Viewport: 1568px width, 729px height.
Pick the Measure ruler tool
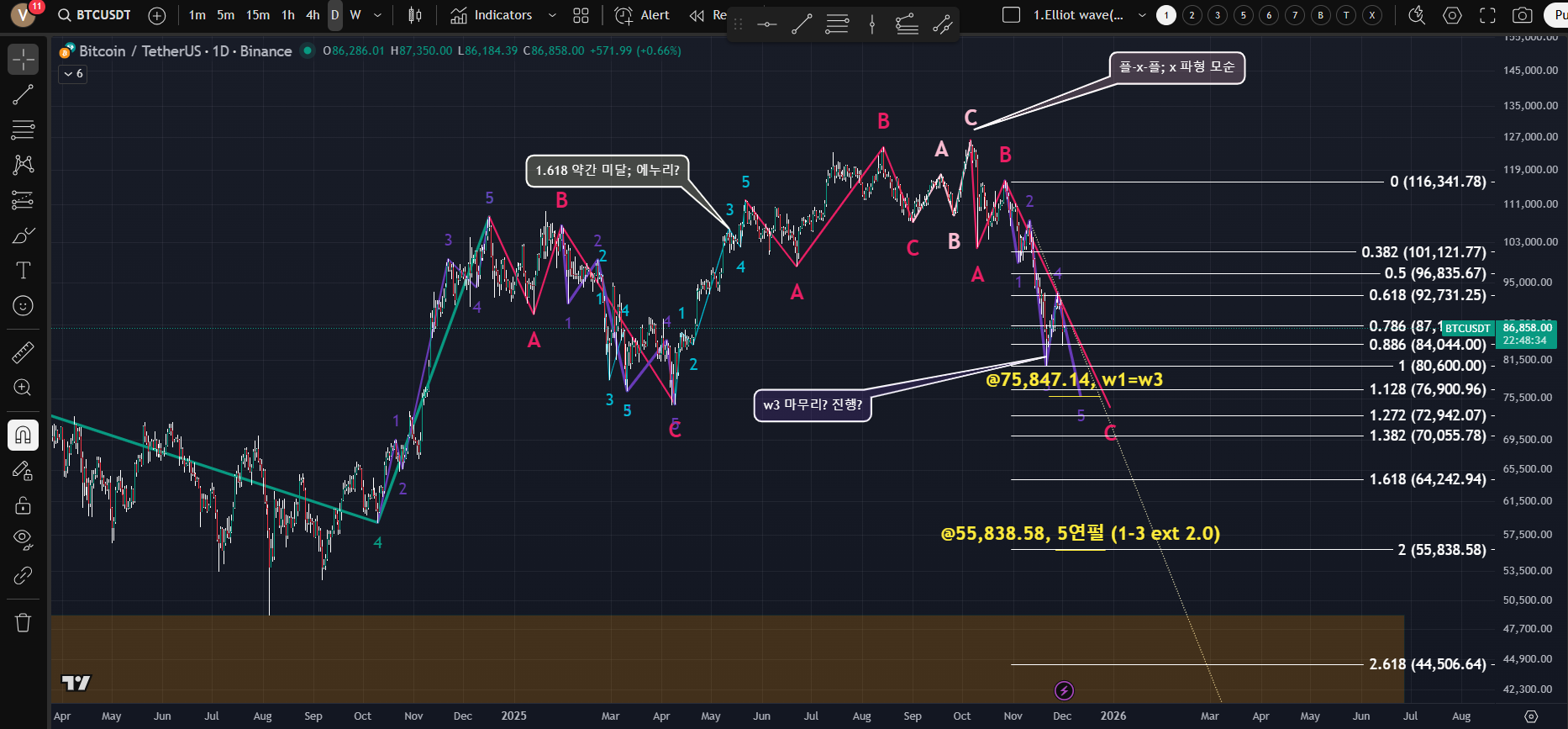[23, 352]
